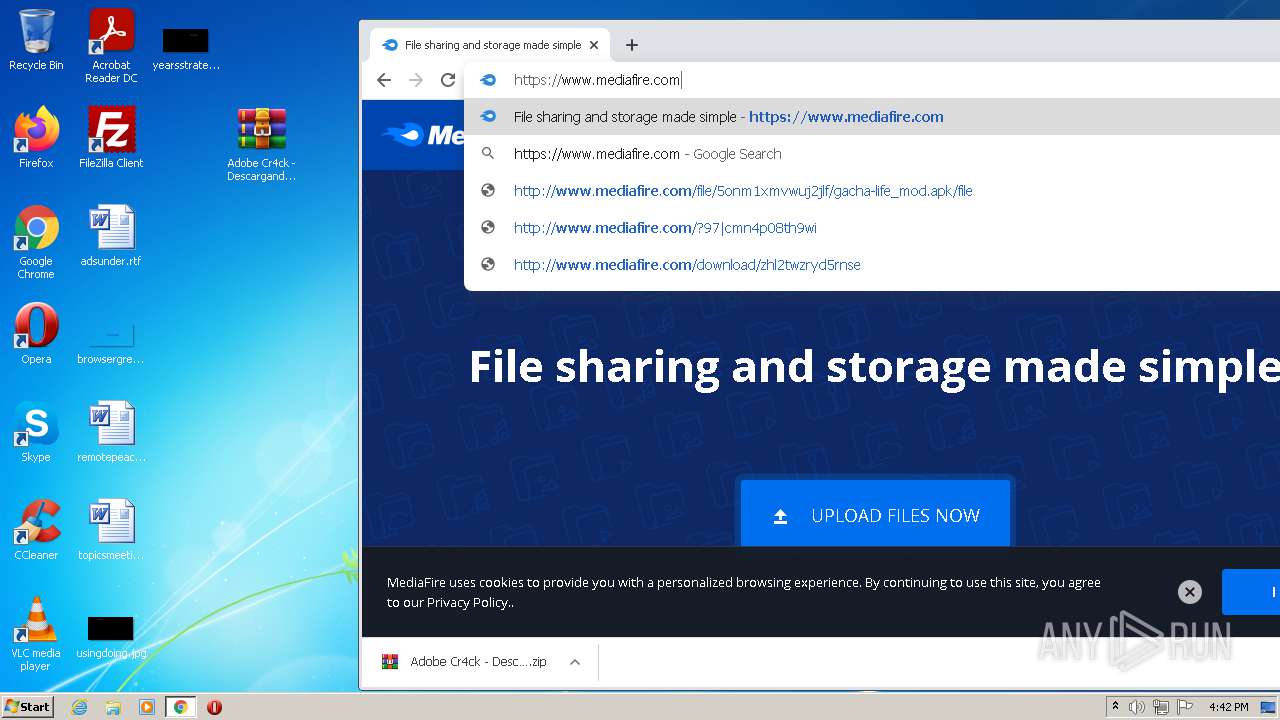Open Internet Explorer from the taskbar
The width and height of the screenshot is (1280, 720).
point(79,707)
